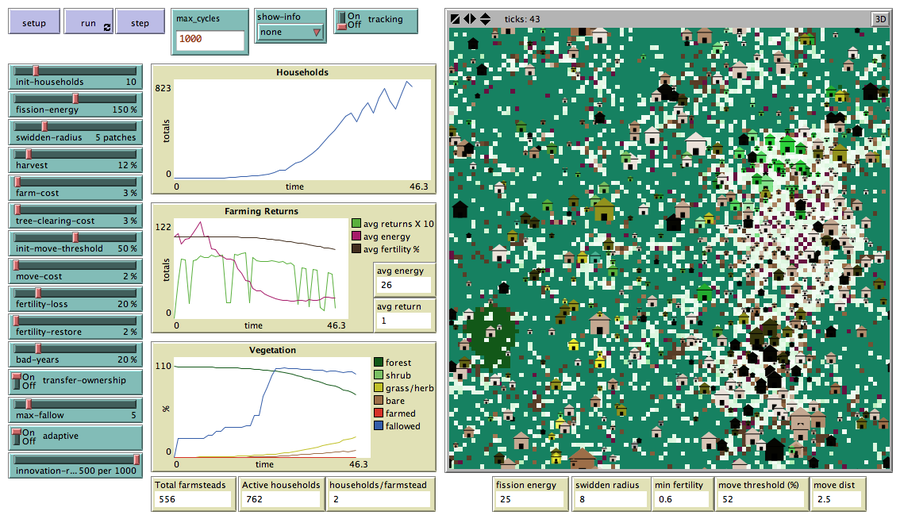Toggle the tracking switch
This screenshot has width=900, height=519.
(x=350, y=20)
